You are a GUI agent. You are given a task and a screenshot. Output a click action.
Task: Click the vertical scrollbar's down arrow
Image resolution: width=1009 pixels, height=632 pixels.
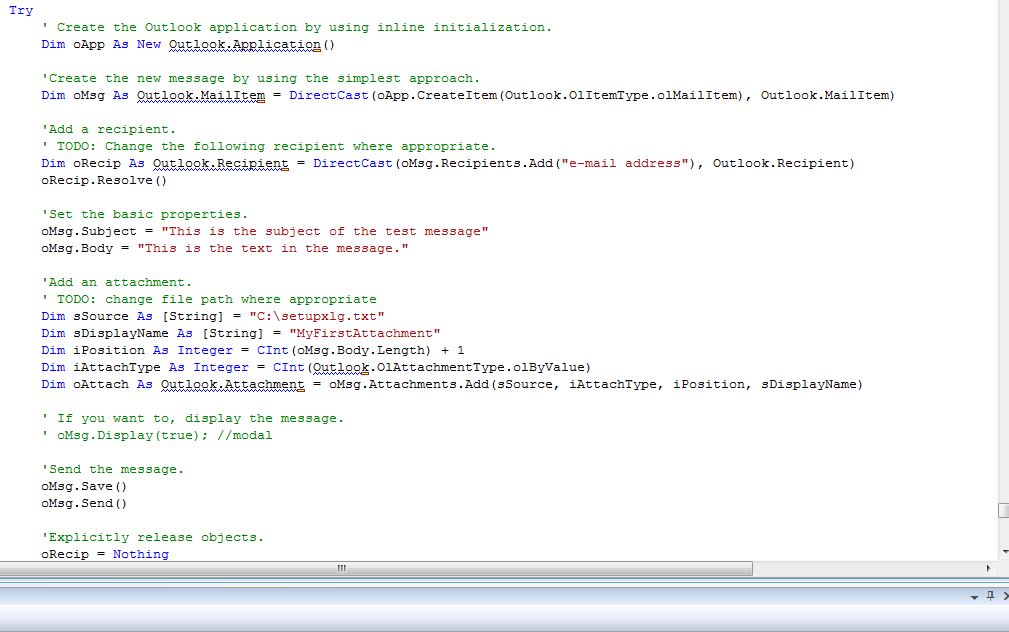coord(1004,552)
